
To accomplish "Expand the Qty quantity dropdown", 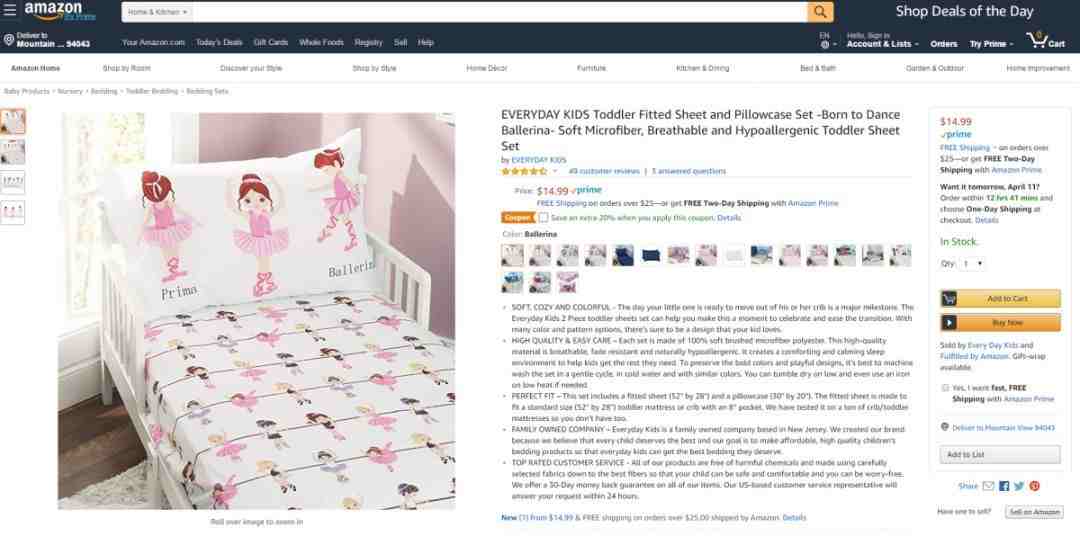I will tap(973, 264).
